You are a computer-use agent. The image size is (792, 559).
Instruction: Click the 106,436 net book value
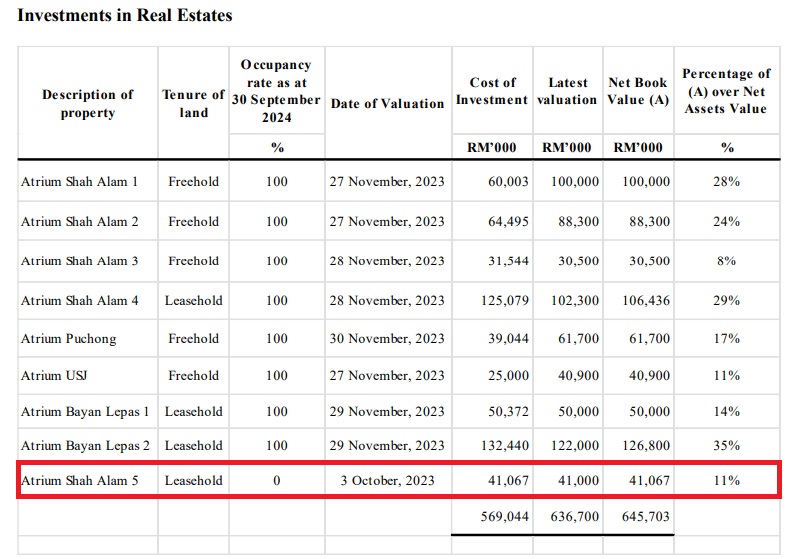pos(646,300)
